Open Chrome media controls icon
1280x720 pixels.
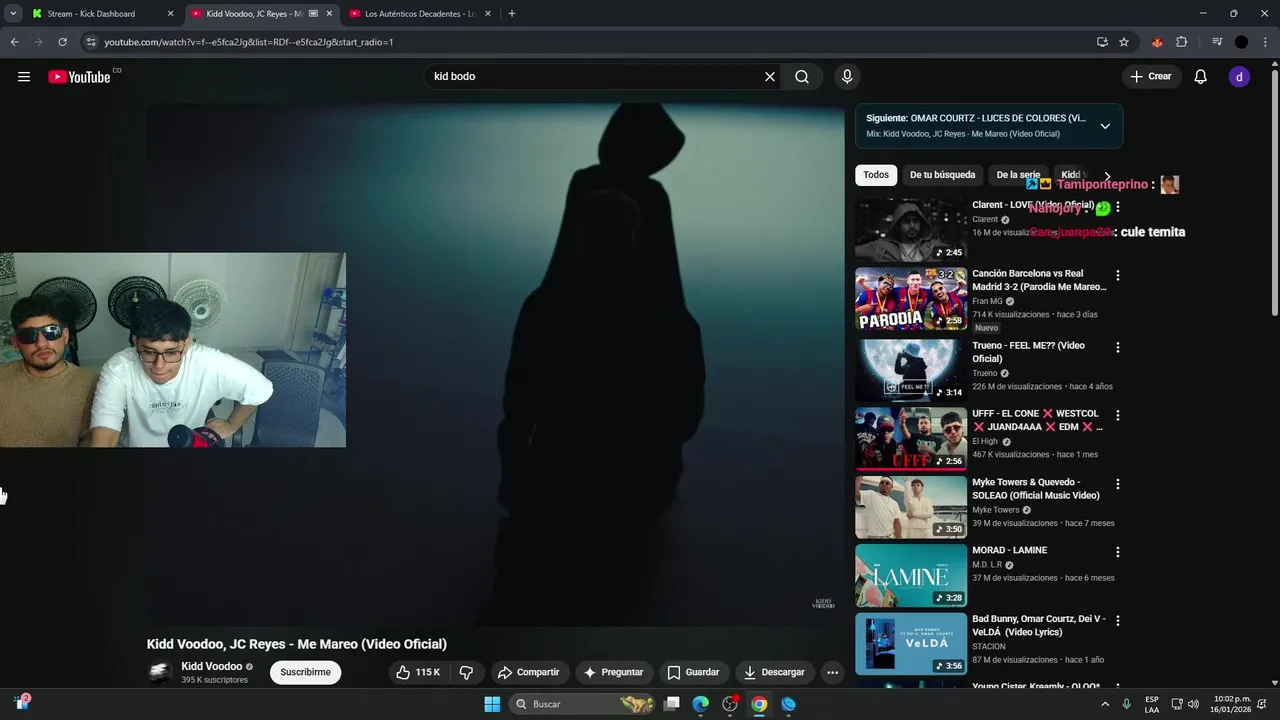(x=1217, y=42)
